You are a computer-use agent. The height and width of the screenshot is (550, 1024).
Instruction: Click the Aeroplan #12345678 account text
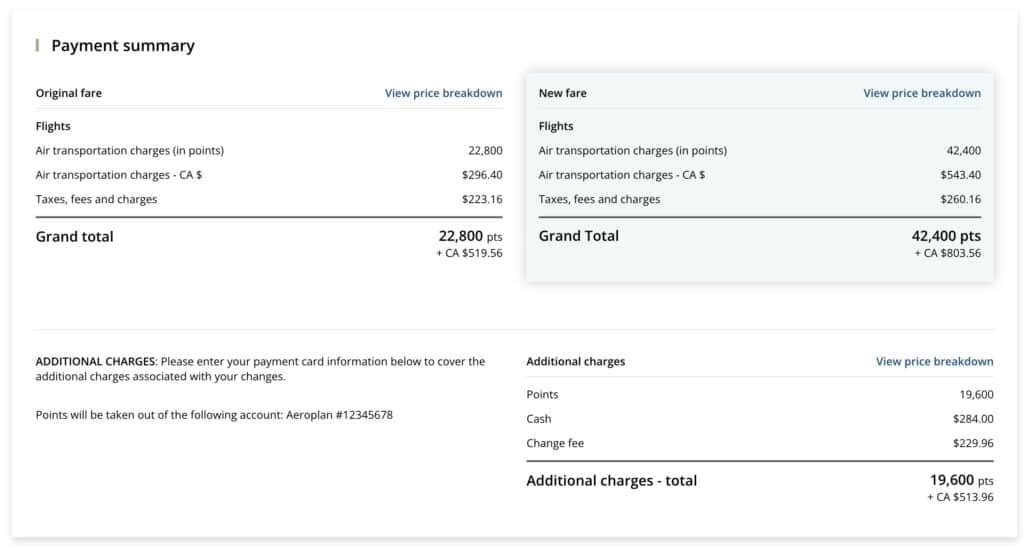340,414
